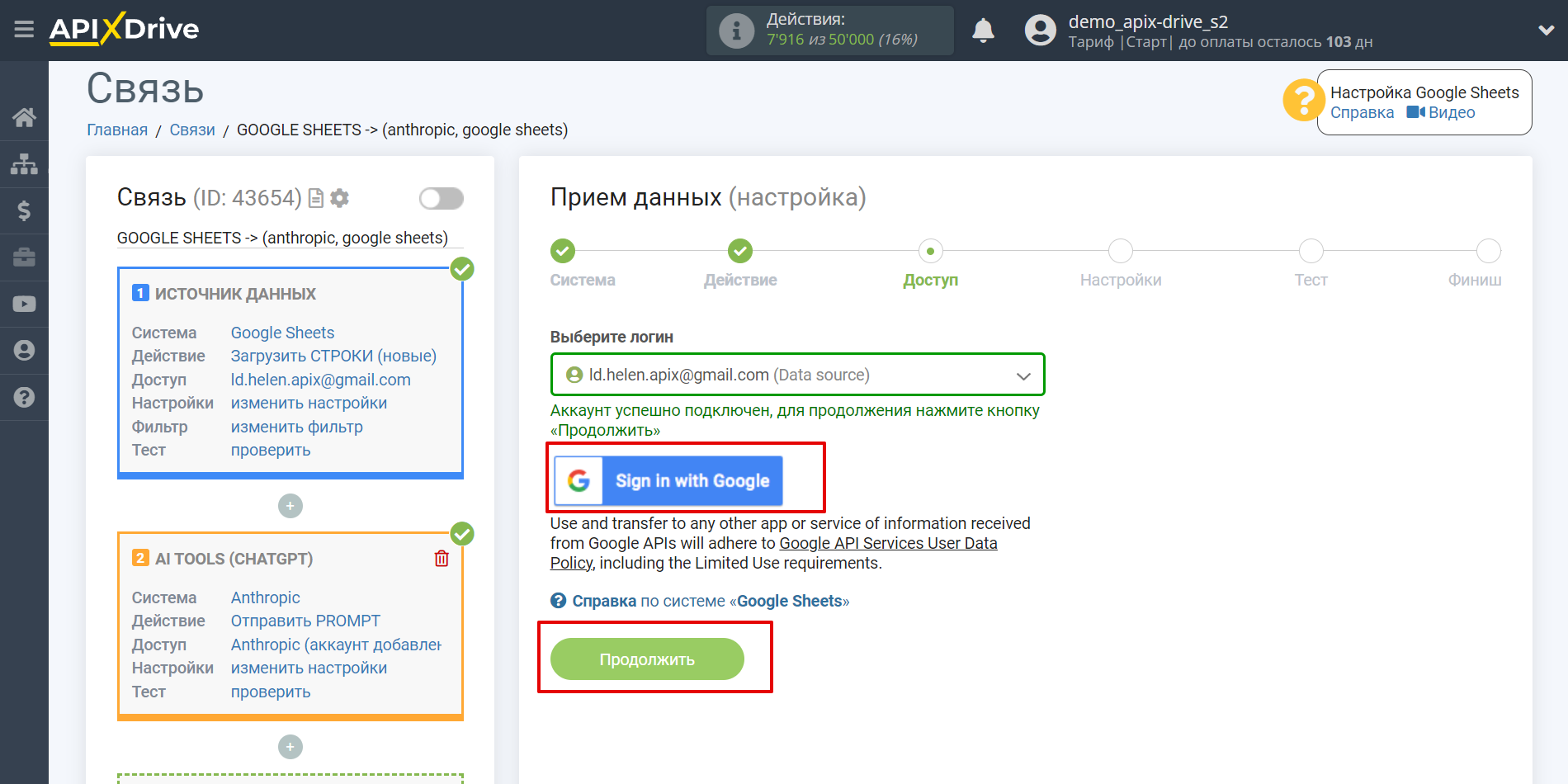Image resolution: width=1568 pixels, height=784 pixels.
Task: Click username demo_apix-drive_s2
Action: point(1148,22)
